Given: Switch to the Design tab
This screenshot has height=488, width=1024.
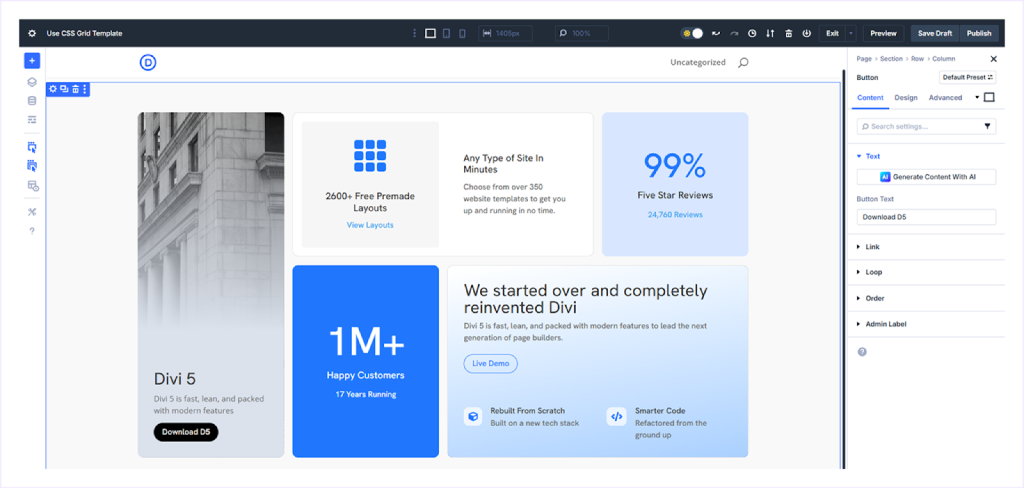Looking at the screenshot, I should click(906, 98).
